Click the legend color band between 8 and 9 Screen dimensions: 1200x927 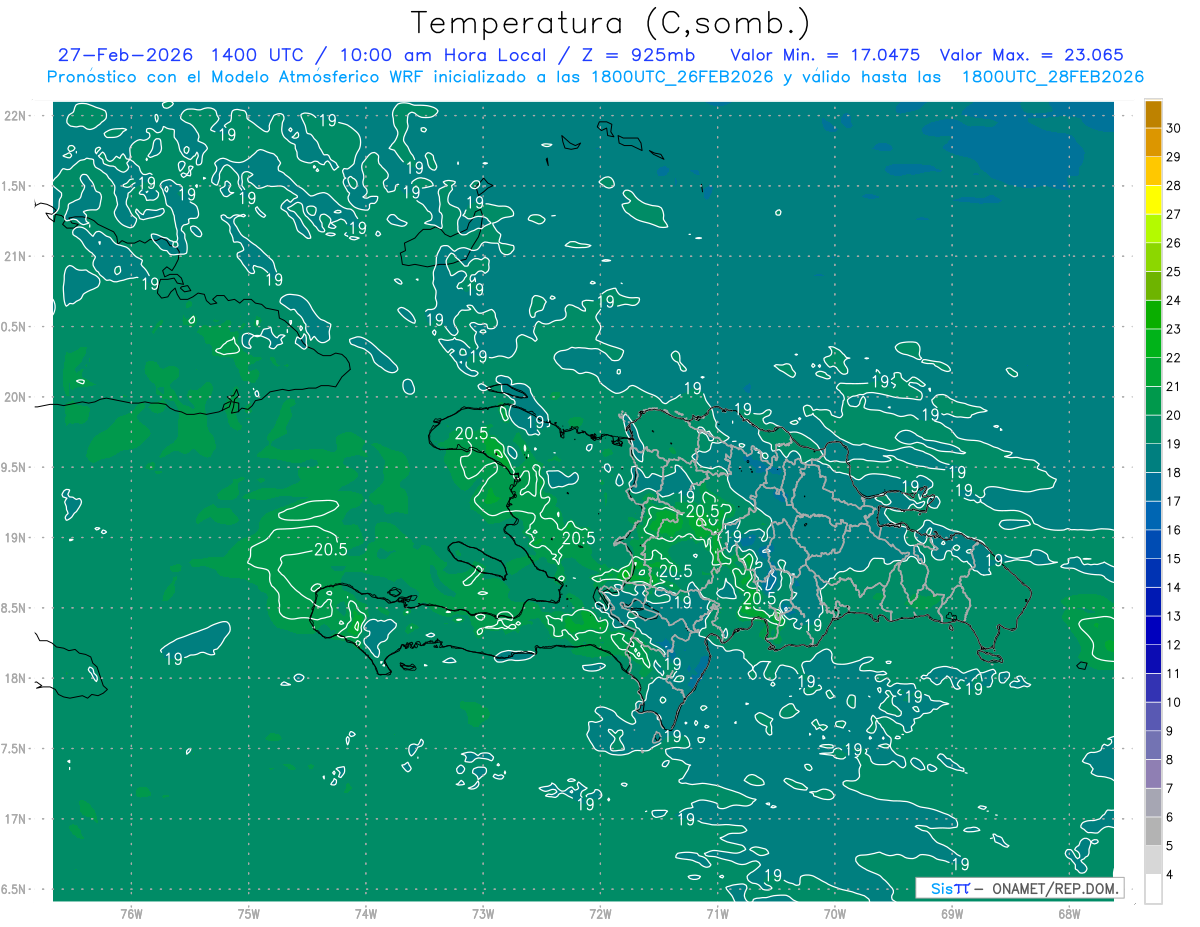pos(1153,746)
